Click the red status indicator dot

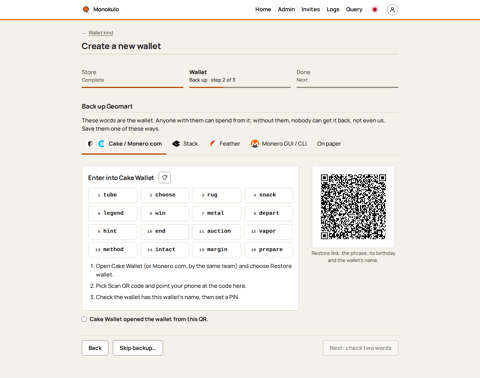coord(375,10)
